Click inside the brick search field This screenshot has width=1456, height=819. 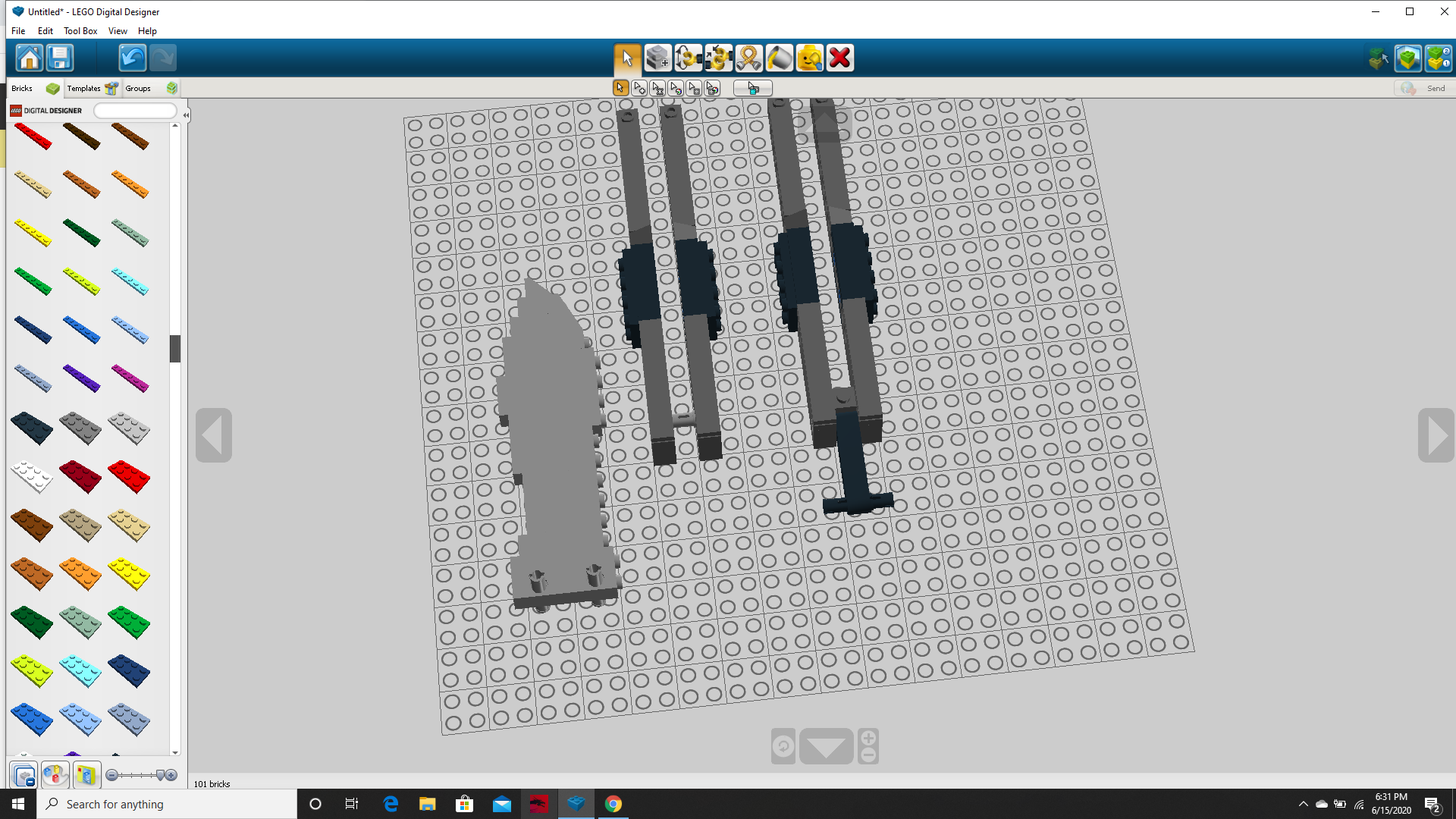[x=135, y=111]
